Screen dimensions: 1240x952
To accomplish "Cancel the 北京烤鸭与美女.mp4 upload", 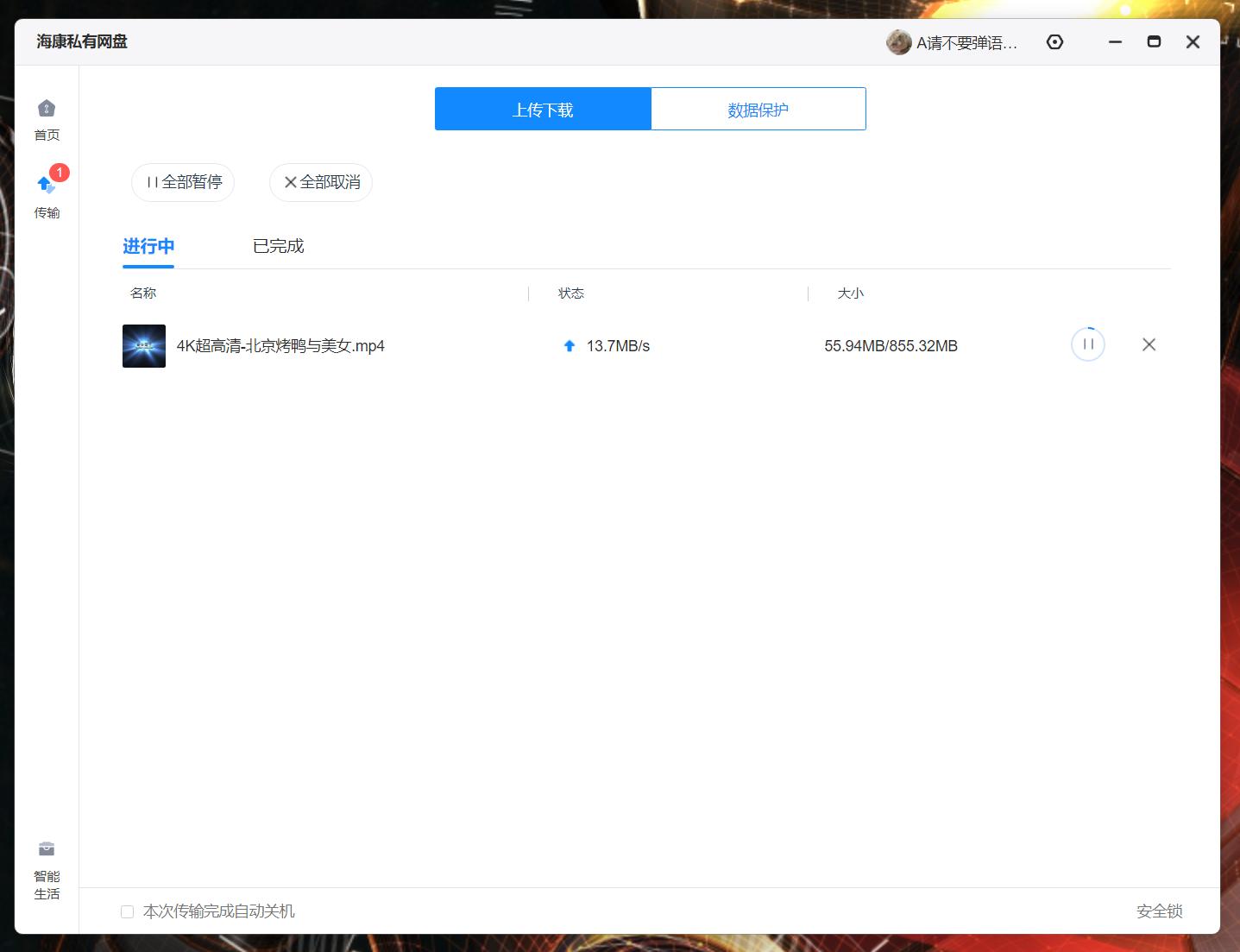I will pos(1149,345).
